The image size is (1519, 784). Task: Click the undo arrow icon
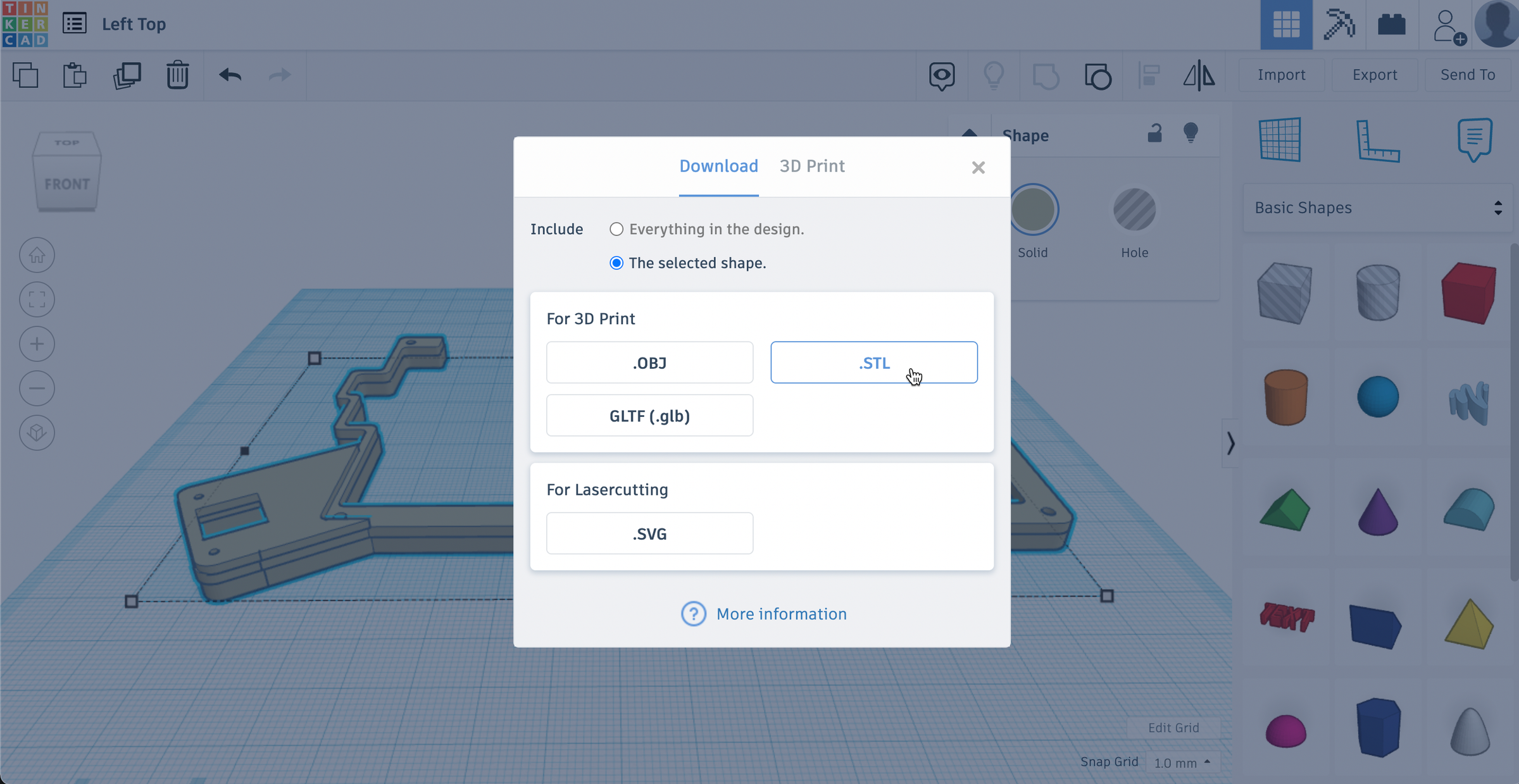(x=230, y=75)
